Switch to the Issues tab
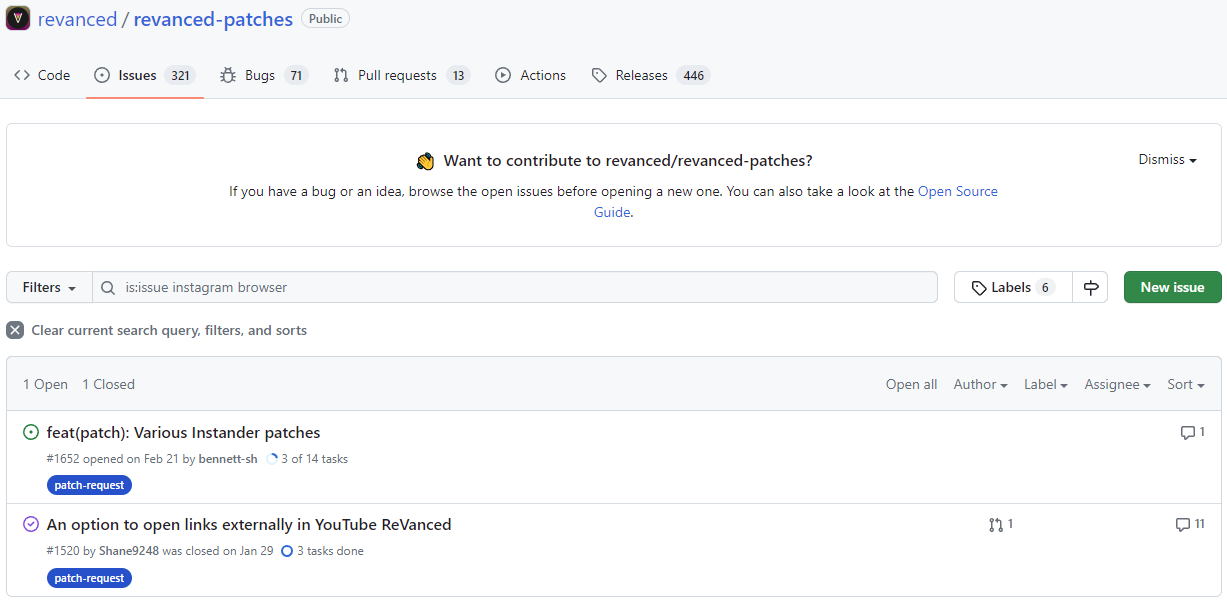The width and height of the screenshot is (1227, 604). click(145, 75)
